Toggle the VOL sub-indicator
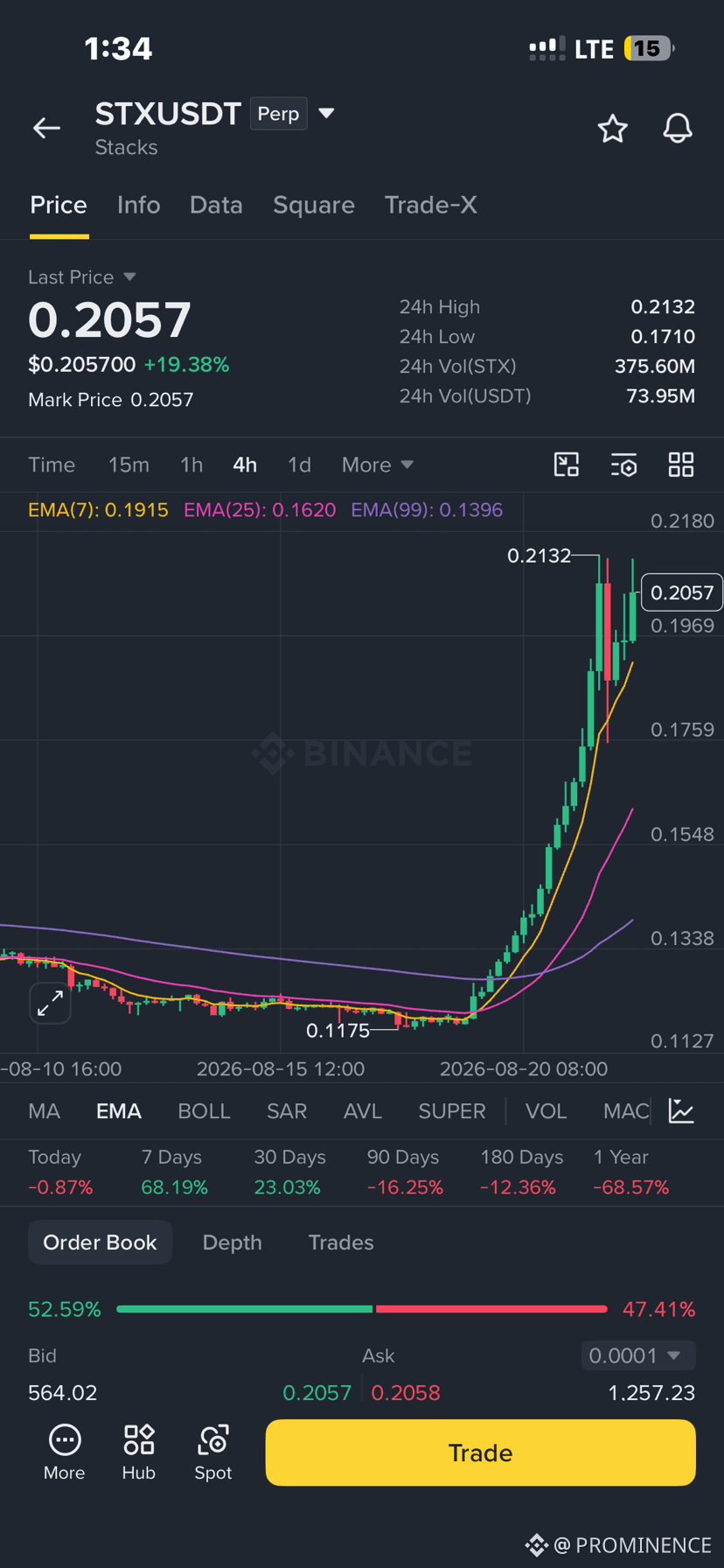Image resolution: width=724 pixels, height=1568 pixels. 546,1111
